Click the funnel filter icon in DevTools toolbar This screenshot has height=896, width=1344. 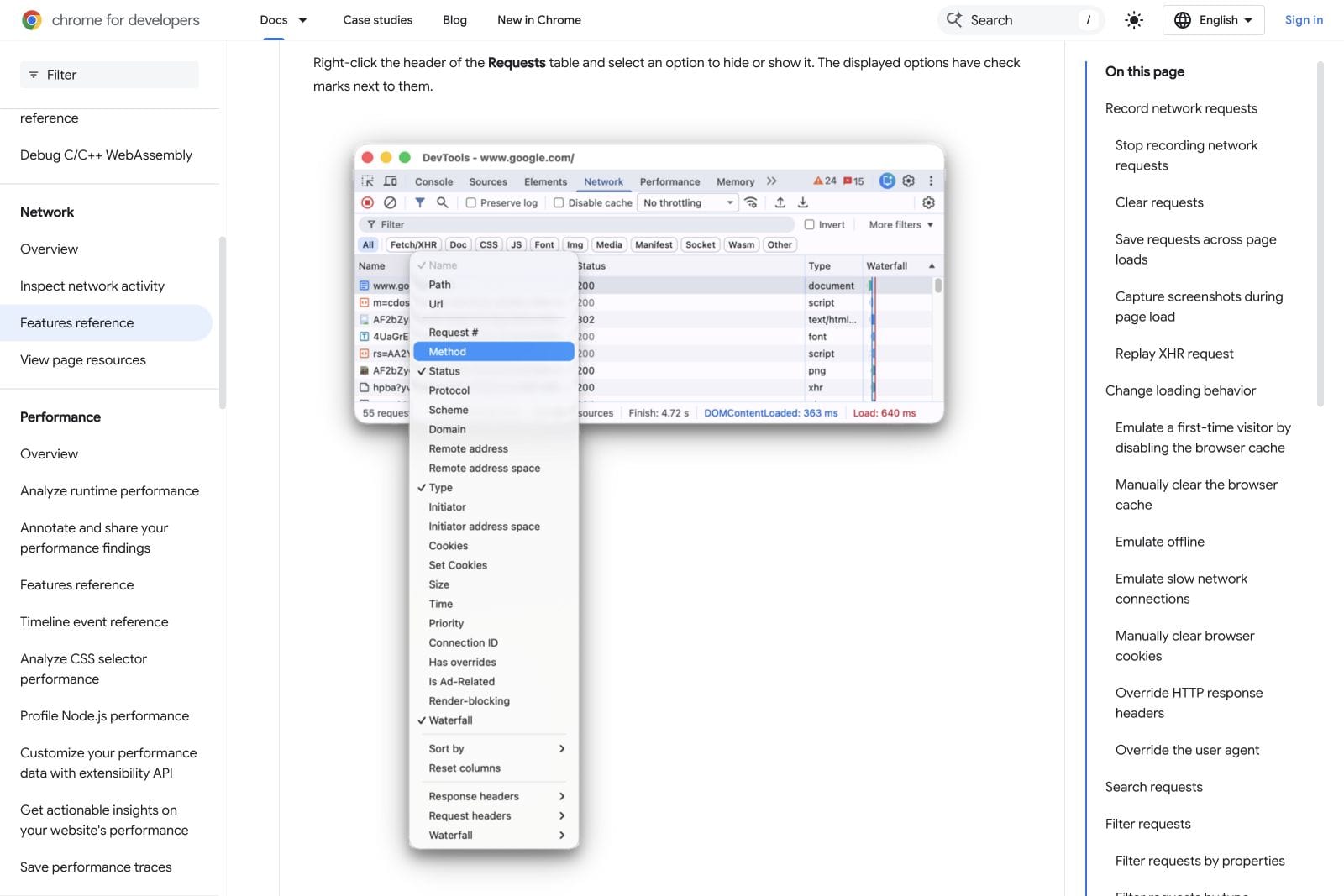[x=419, y=202]
